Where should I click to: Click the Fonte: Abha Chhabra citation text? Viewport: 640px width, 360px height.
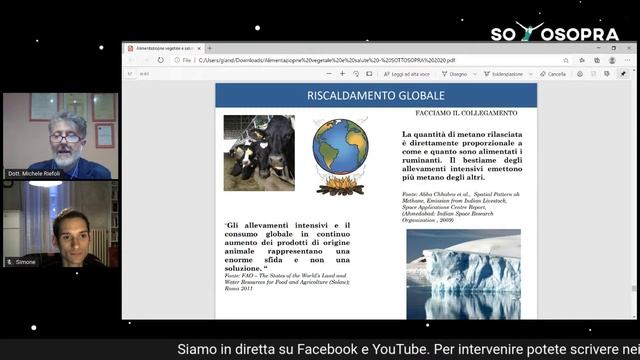[461, 207]
